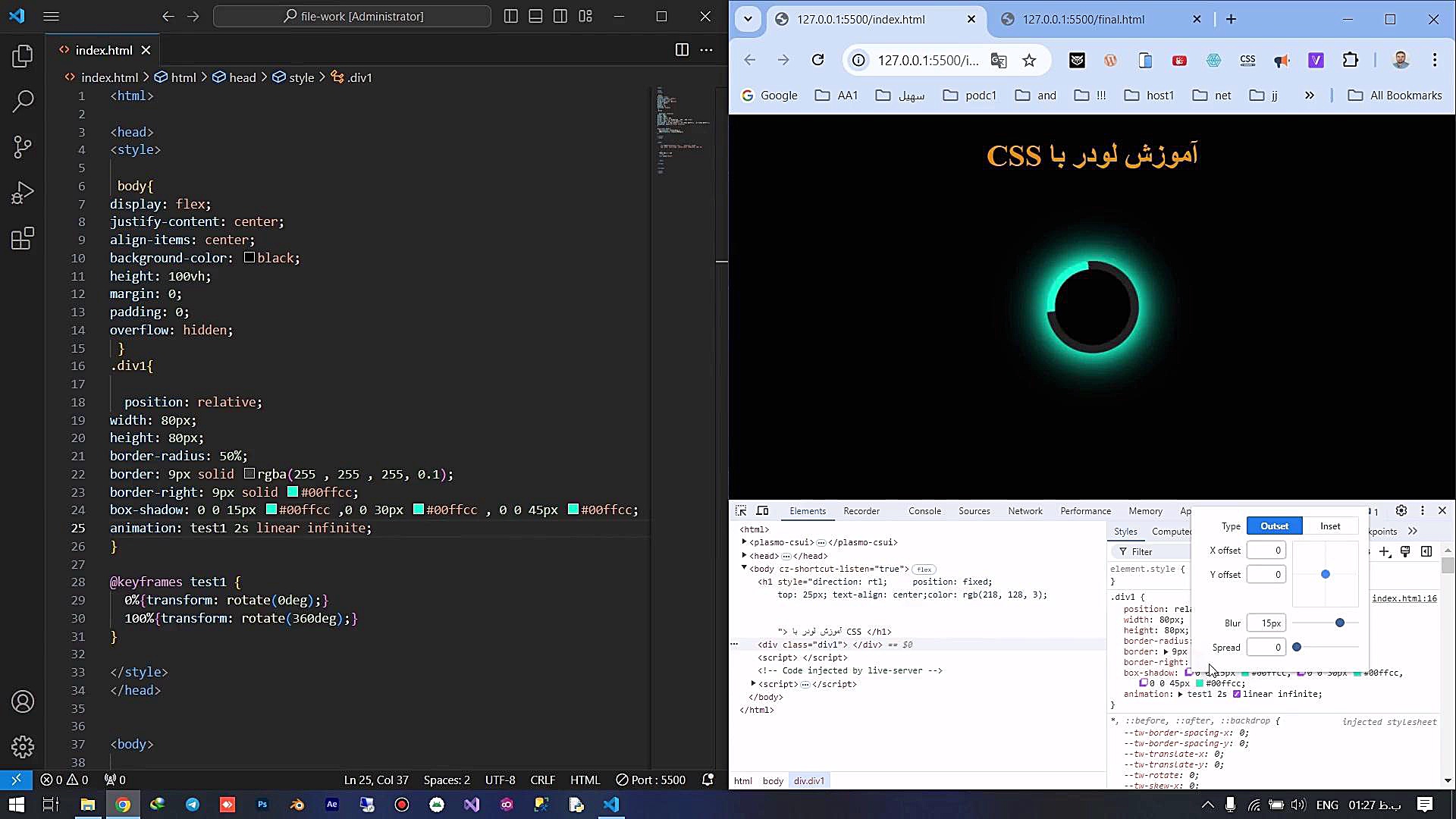Open the VS Code Search view
This screenshot has height=819, width=1456.
pyautogui.click(x=23, y=101)
